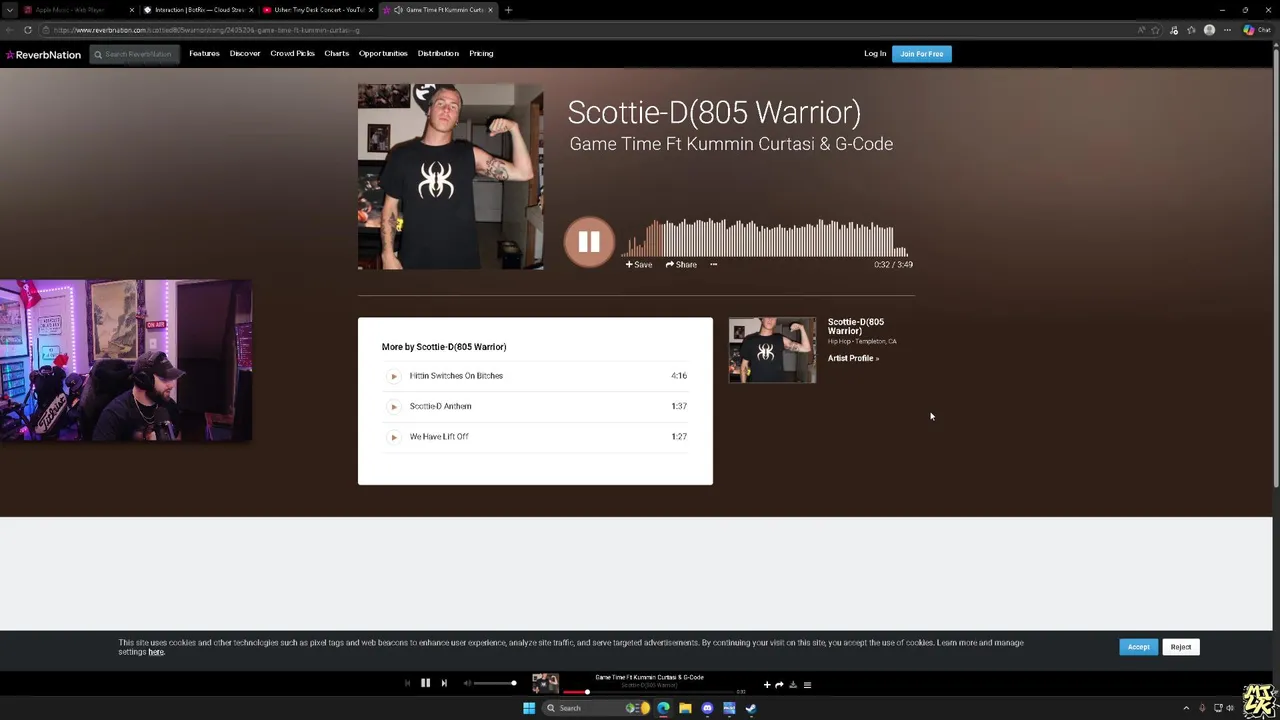
Task: Open the Pricing page
Action: click(x=481, y=54)
